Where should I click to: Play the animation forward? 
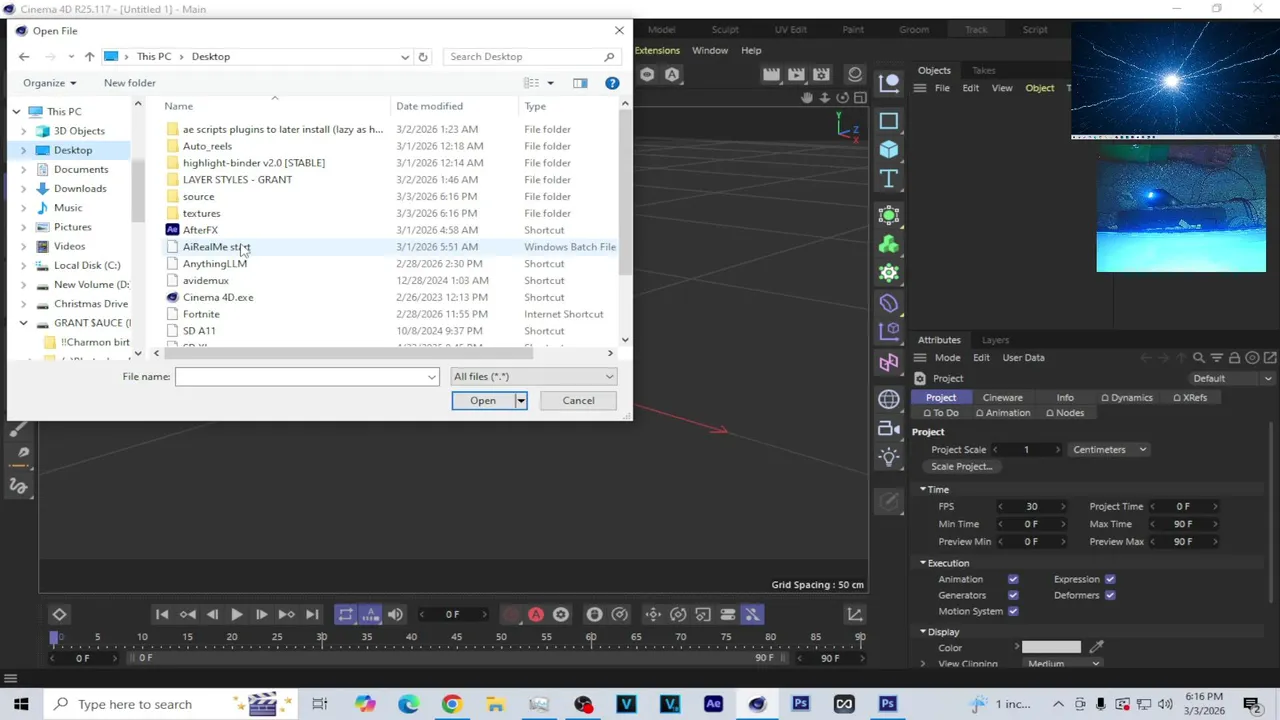[x=236, y=614]
